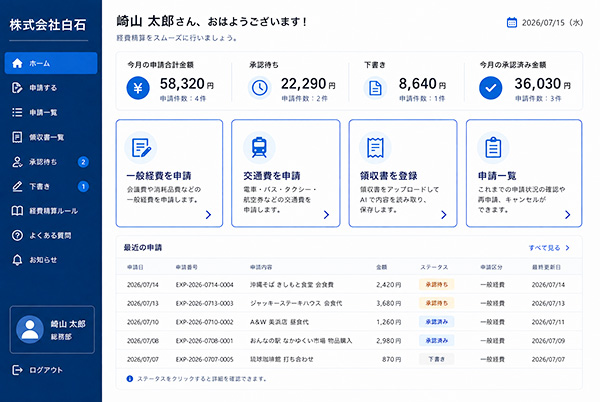Click application number EXP-2026-0710-0002
Viewport: 600px width, 402px height.
204,322
